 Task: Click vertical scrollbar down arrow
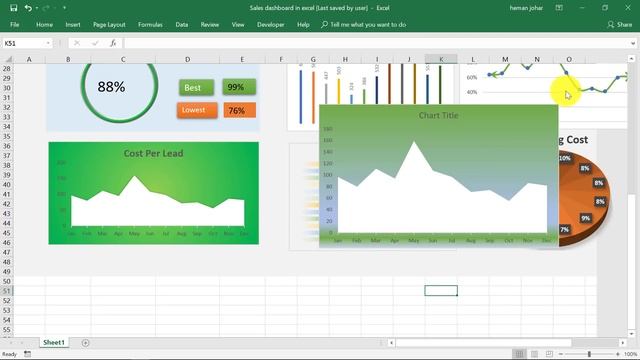(631, 334)
